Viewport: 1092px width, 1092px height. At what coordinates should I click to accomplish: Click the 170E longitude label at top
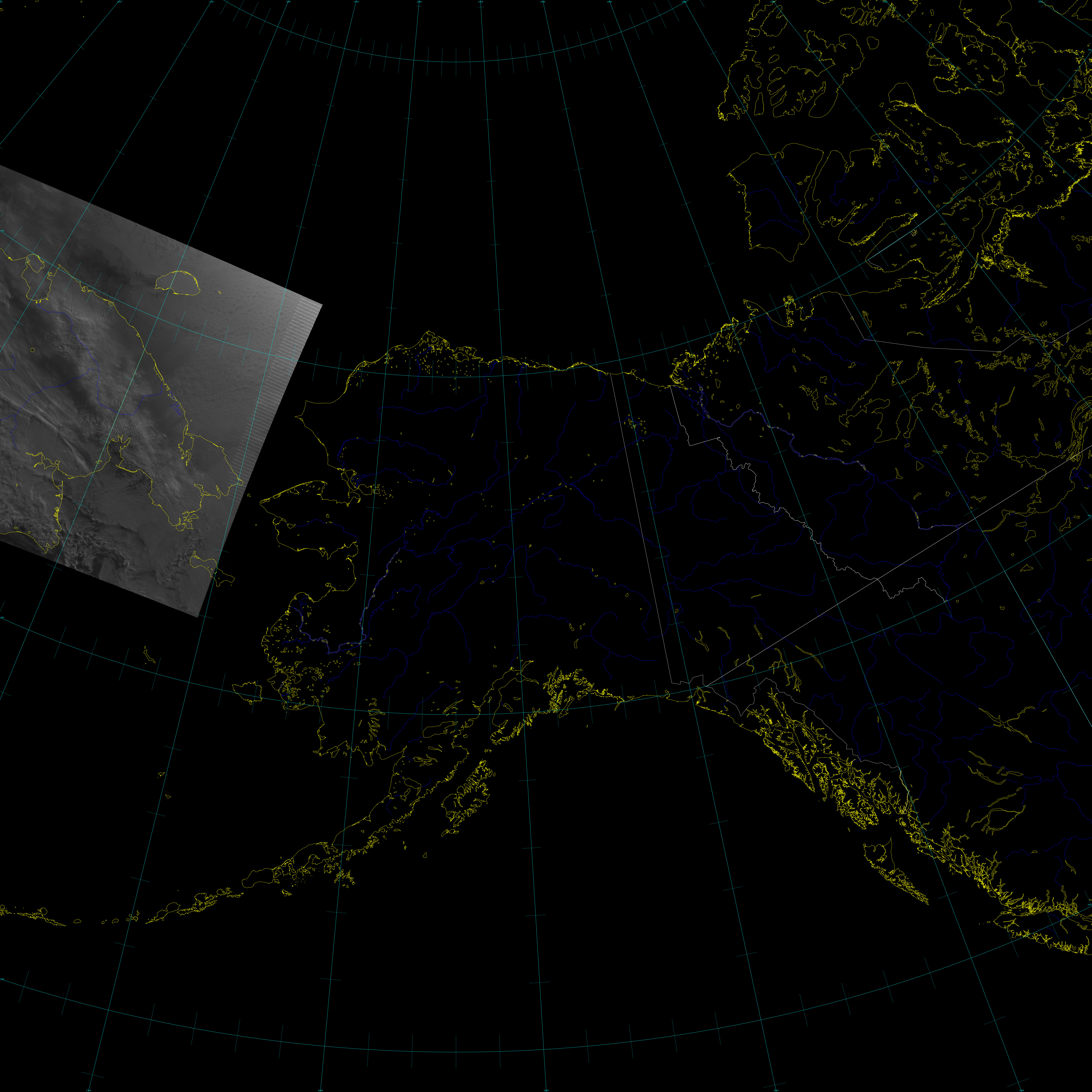(211, 2)
